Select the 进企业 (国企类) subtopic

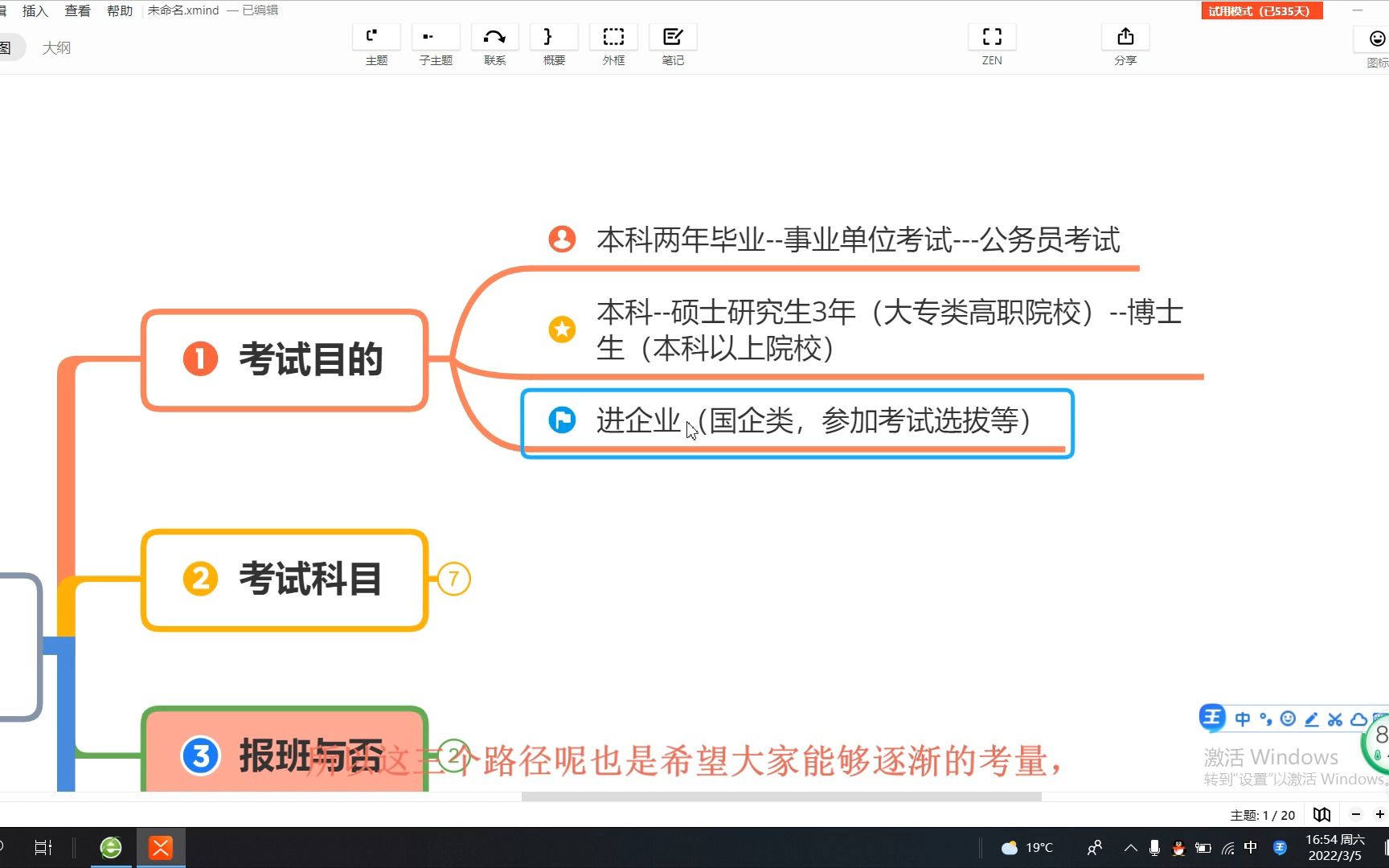(x=797, y=424)
